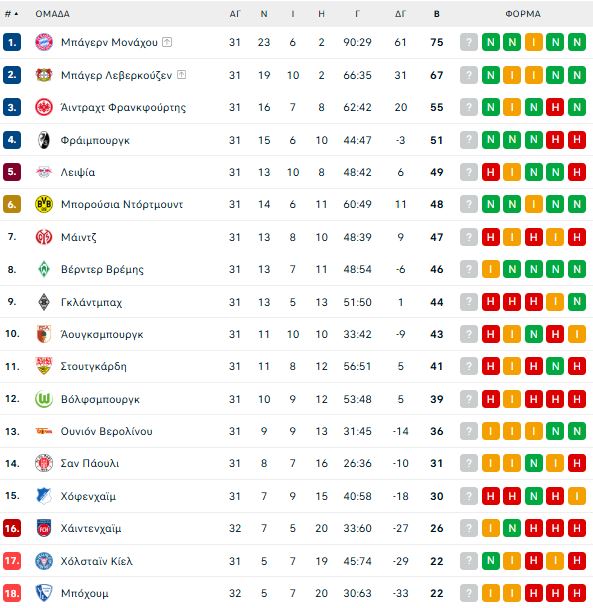Sort standings by the ΑΓ matches header
This screenshot has height=608, width=593.
(235, 14)
